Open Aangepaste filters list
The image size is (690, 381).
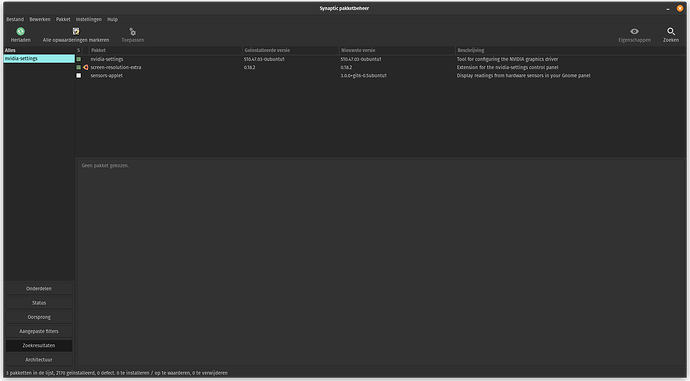39,331
